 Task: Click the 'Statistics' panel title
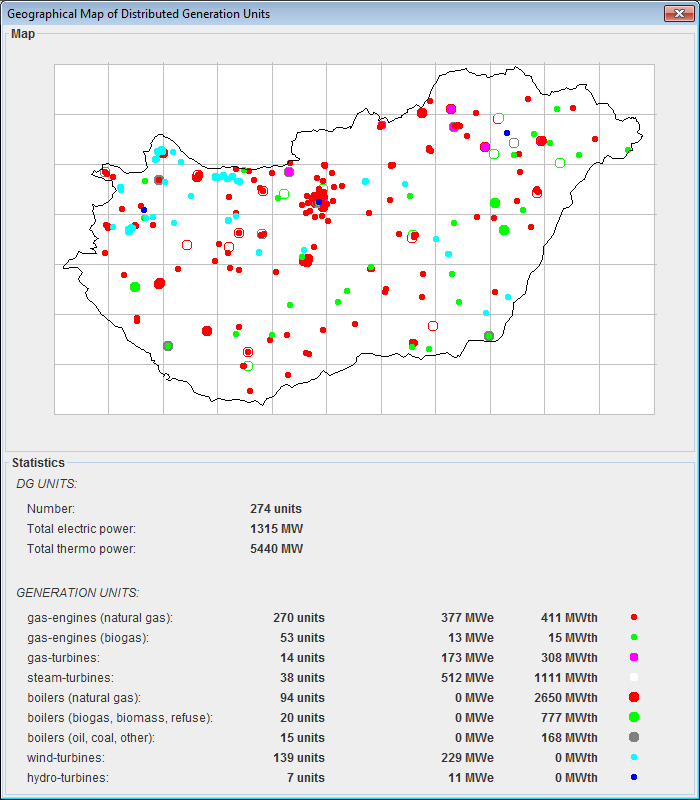pyautogui.click(x=38, y=463)
